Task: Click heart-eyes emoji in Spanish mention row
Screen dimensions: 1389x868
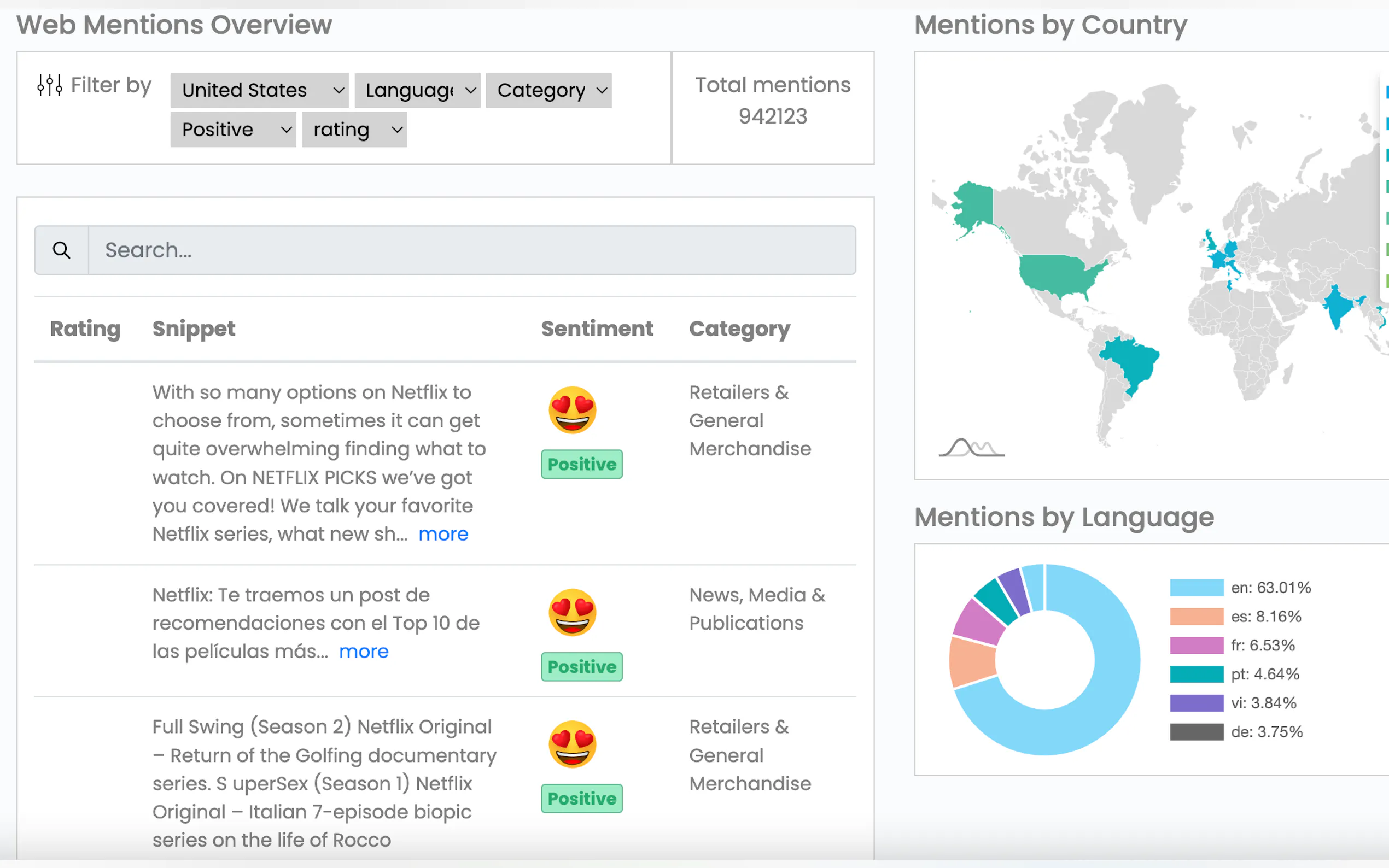Action: tap(572, 612)
